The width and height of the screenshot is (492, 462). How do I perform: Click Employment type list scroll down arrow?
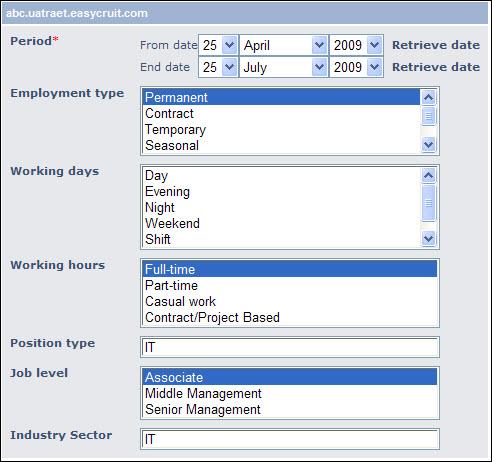428,145
